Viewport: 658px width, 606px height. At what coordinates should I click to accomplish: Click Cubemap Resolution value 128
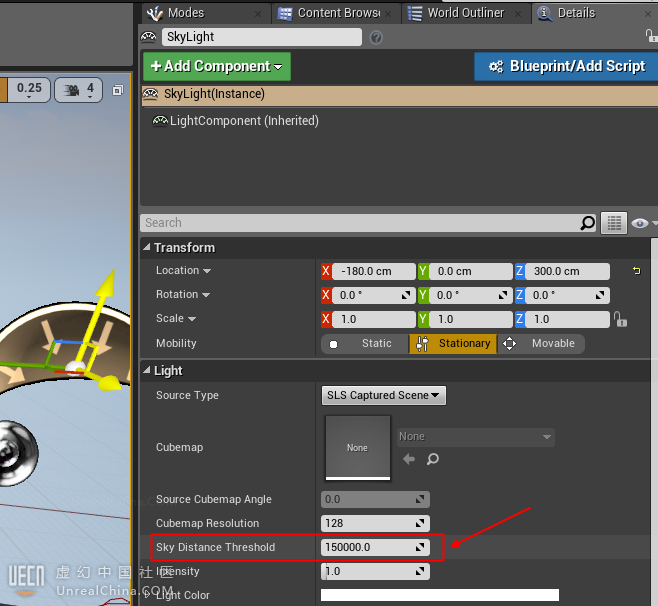[x=375, y=523]
